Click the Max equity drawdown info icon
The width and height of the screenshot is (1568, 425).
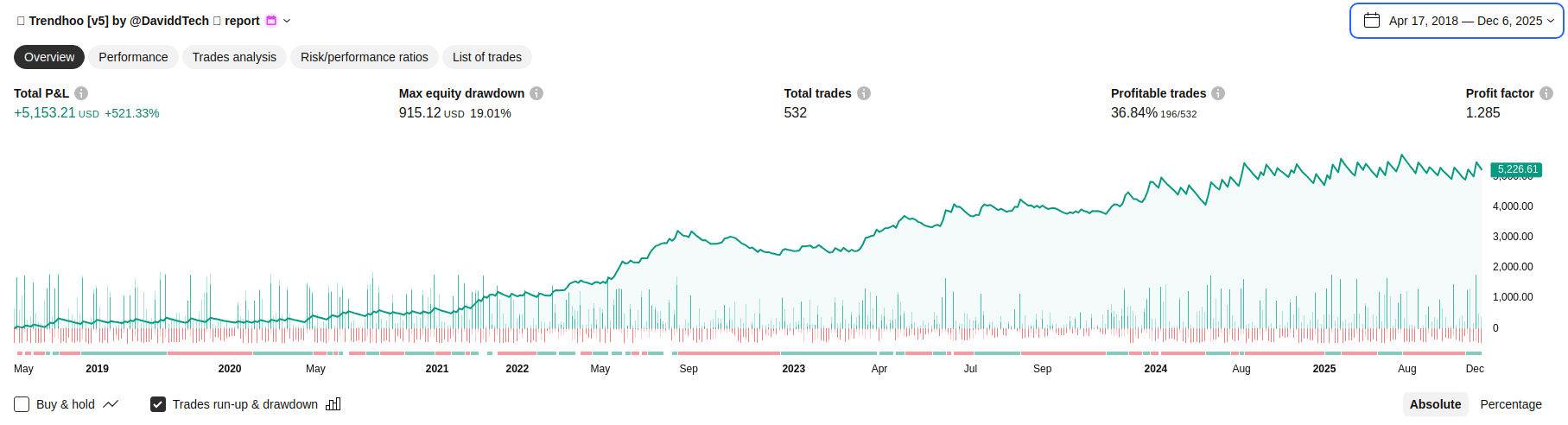click(536, 93)
